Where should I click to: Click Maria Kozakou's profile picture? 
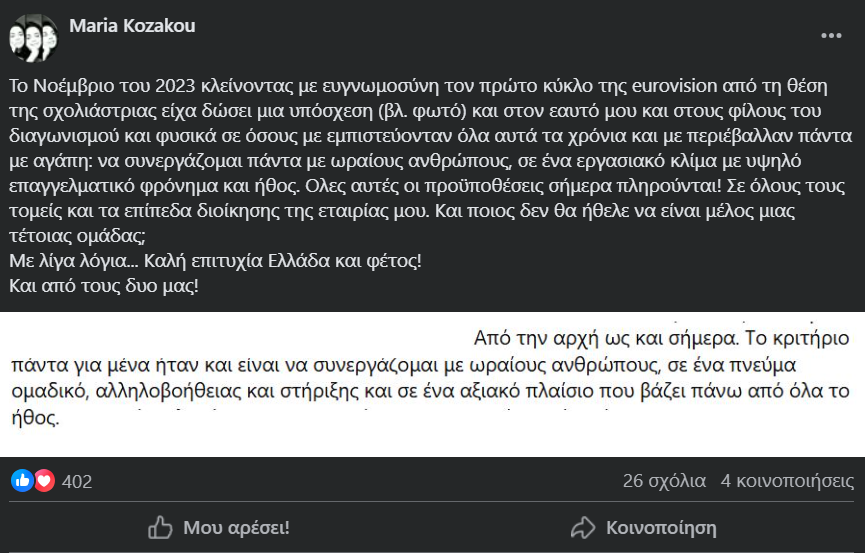point(33,38)
